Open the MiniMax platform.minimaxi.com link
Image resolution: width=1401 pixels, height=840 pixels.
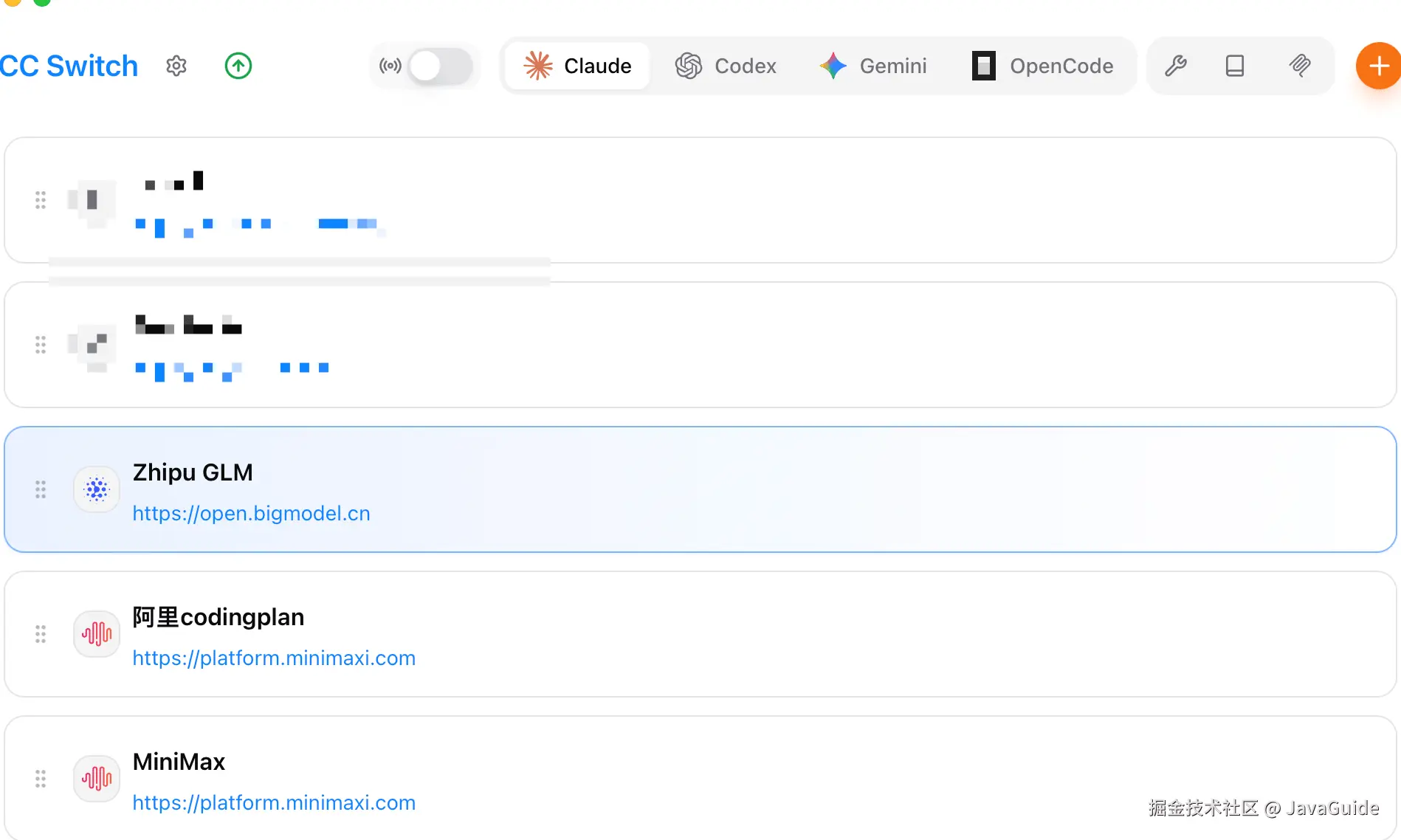pyautogui.click(x=275, y=803)
